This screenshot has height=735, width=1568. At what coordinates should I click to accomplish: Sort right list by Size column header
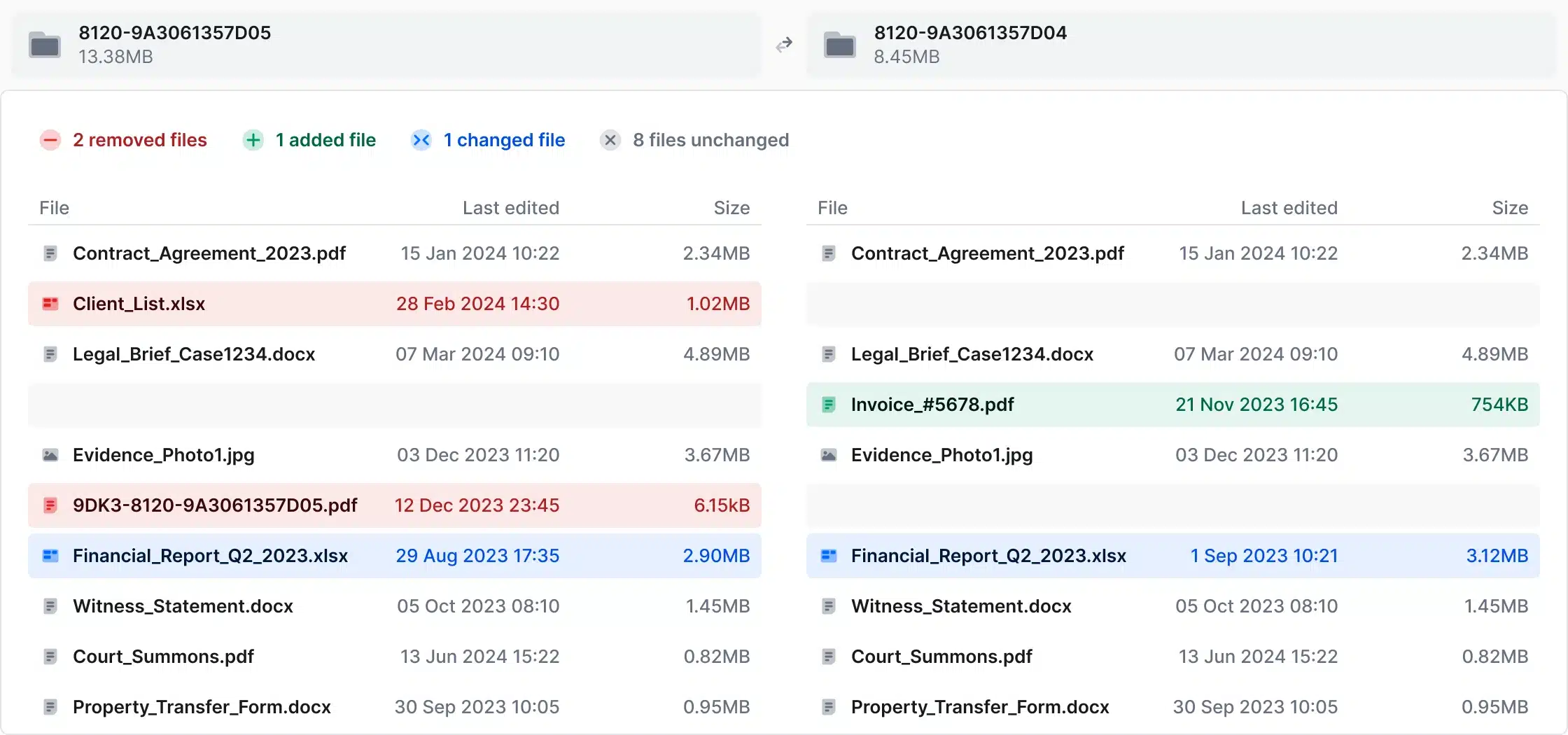[1509, 208]
